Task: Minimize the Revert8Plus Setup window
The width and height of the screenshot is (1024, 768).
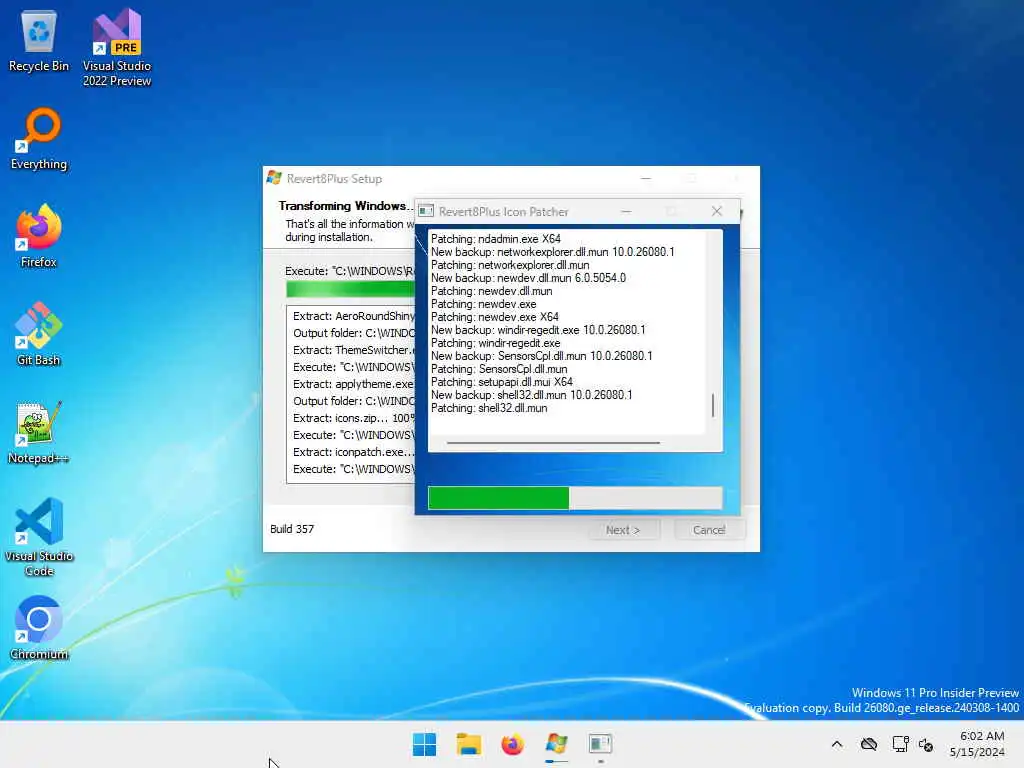Action: tap(646, 178)
